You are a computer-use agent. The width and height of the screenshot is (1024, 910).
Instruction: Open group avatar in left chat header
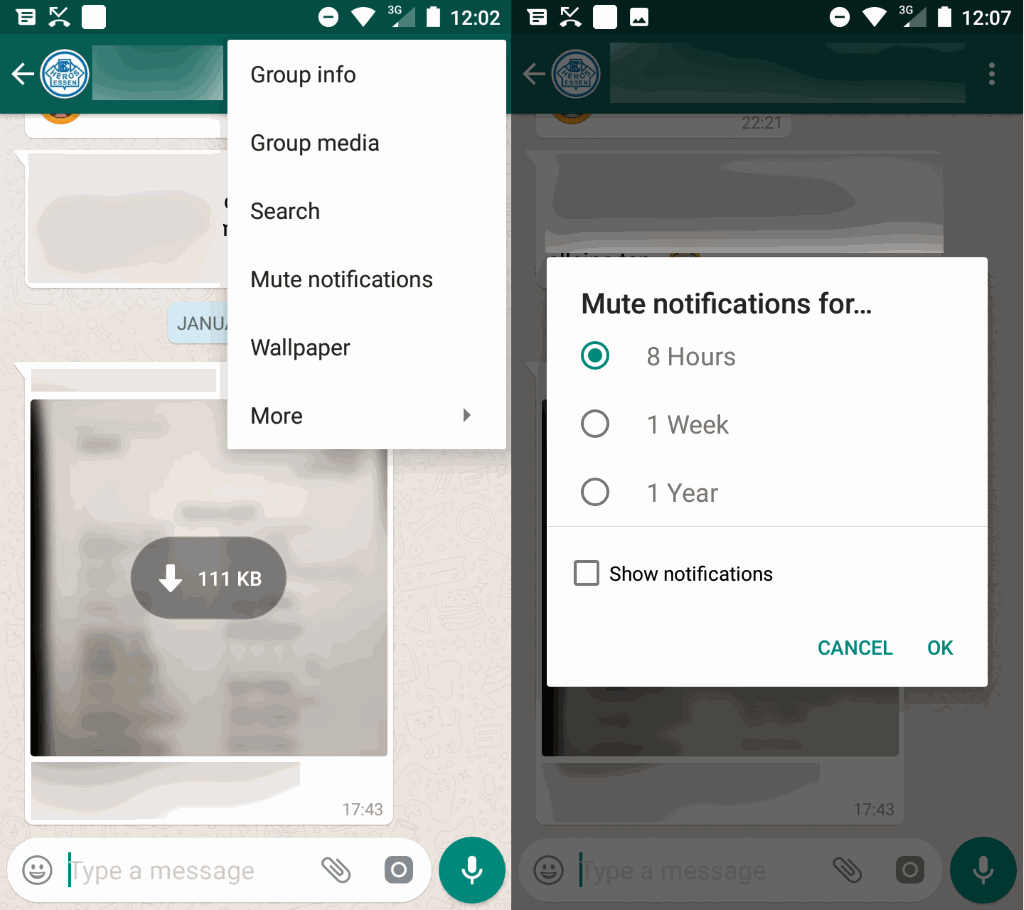[64, 74]
